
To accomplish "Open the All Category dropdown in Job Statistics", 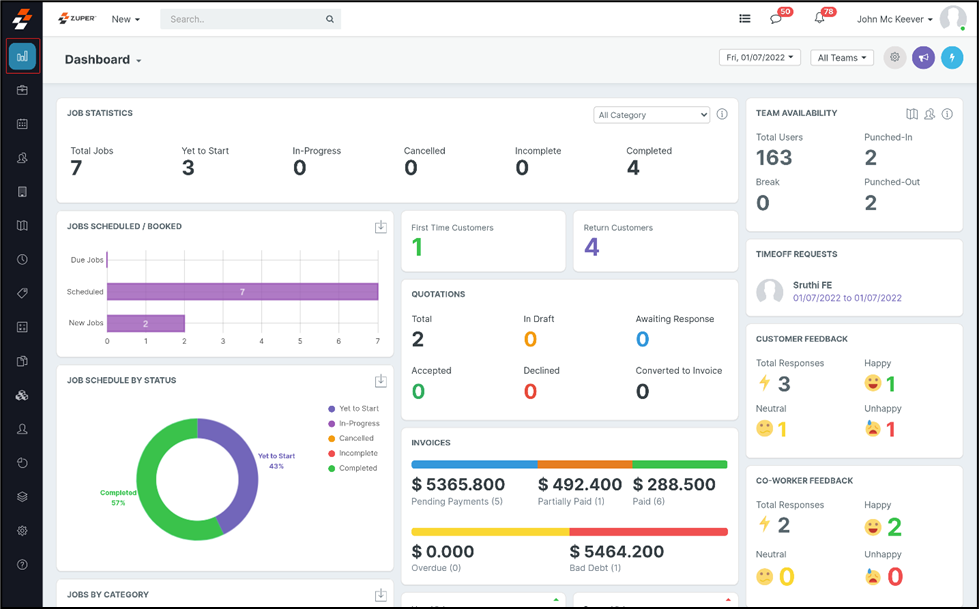I will click(651, 114).
